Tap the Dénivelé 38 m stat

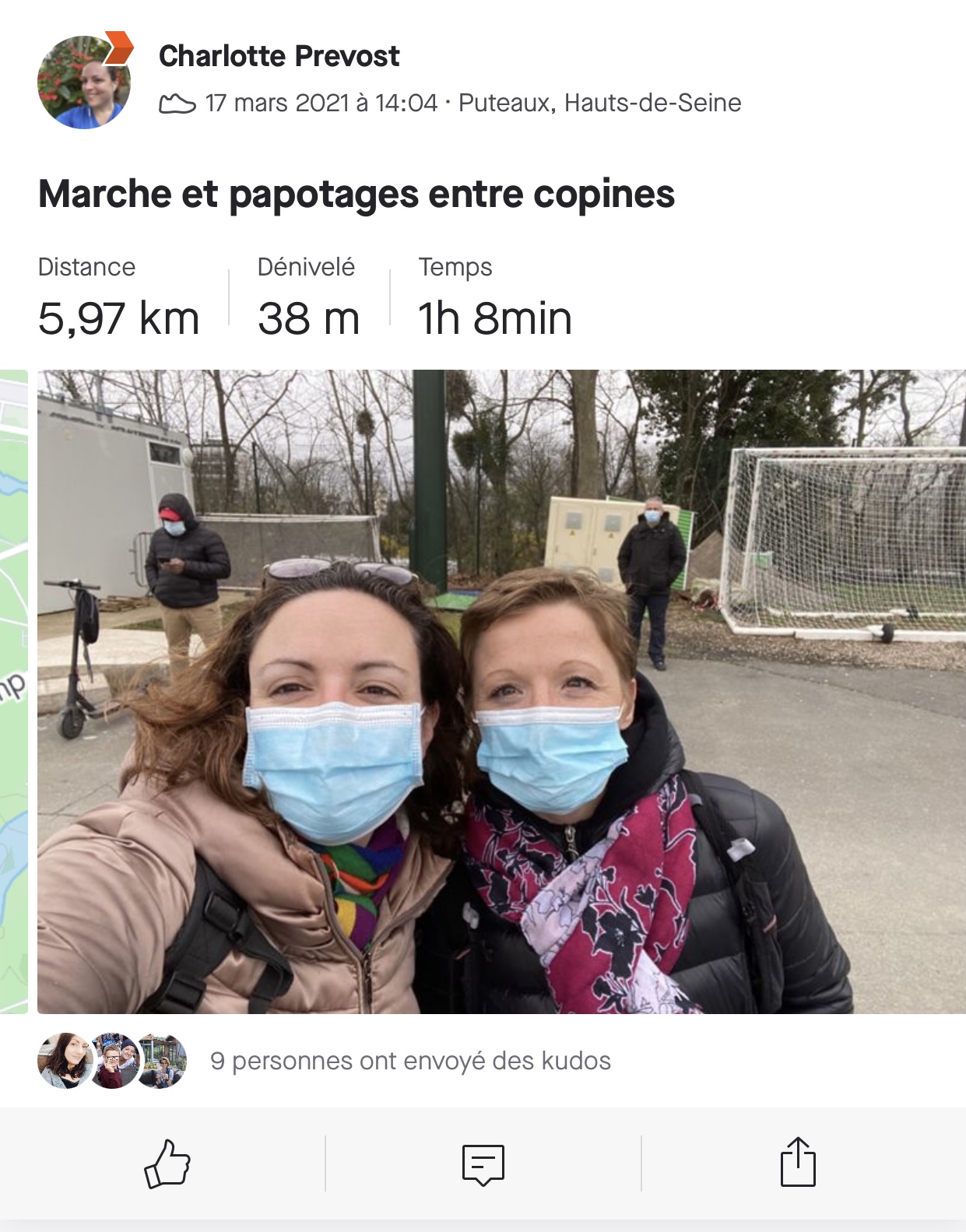click(x=309, y=298)
